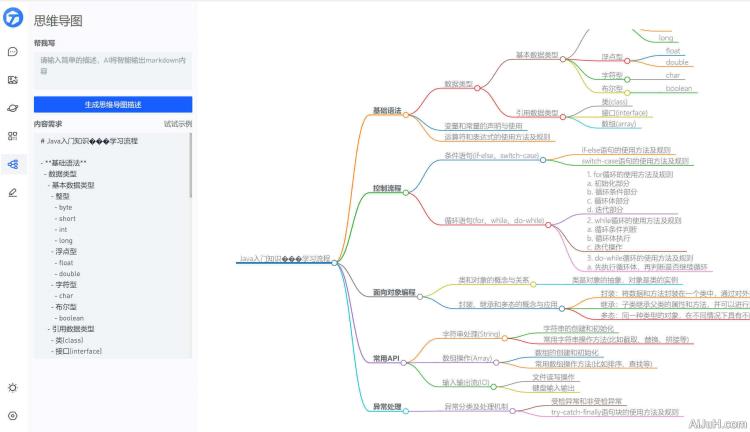The height and width of the screenshot is (432, 750).
Task: Click the 试试示例 link
Action: click(x=177, y=124)
